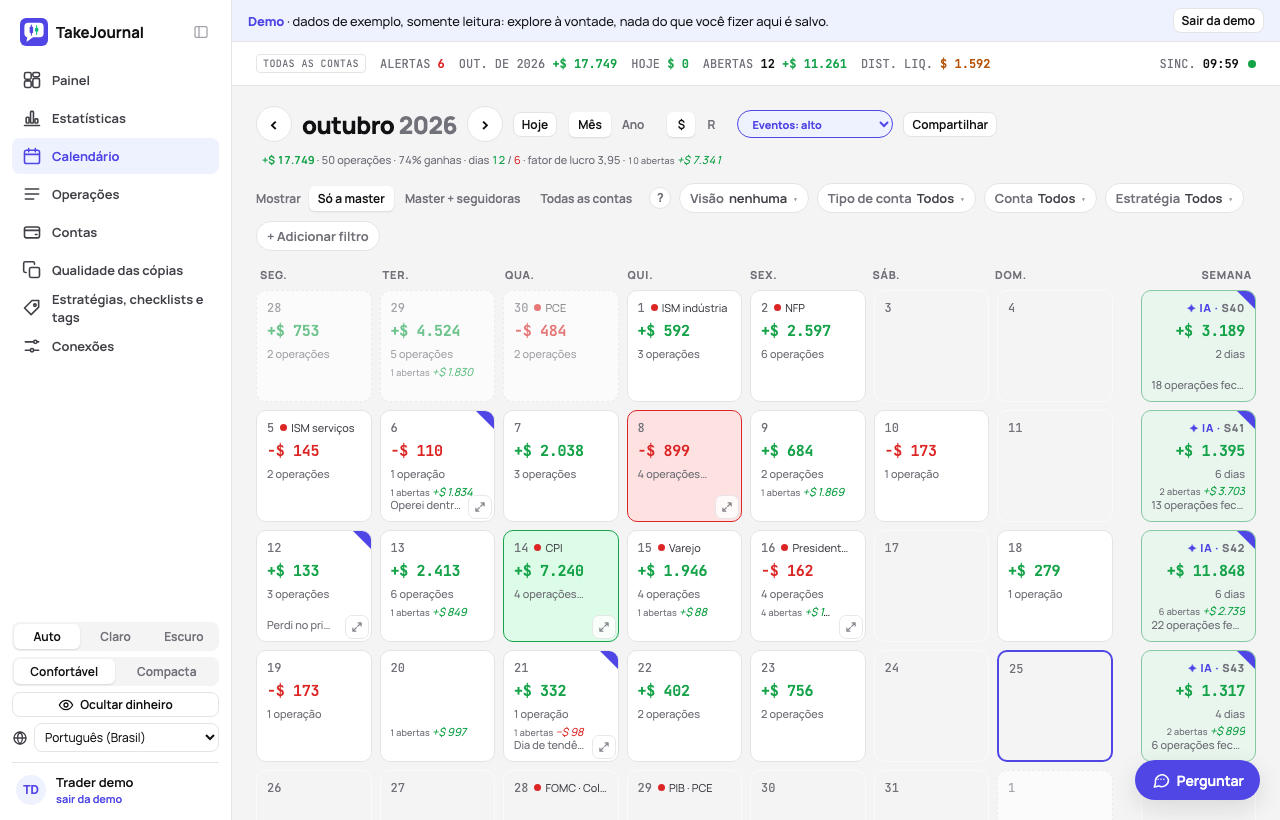Go to previous month arrow
The image size is (1280, 820).
(x=274, y=124)
